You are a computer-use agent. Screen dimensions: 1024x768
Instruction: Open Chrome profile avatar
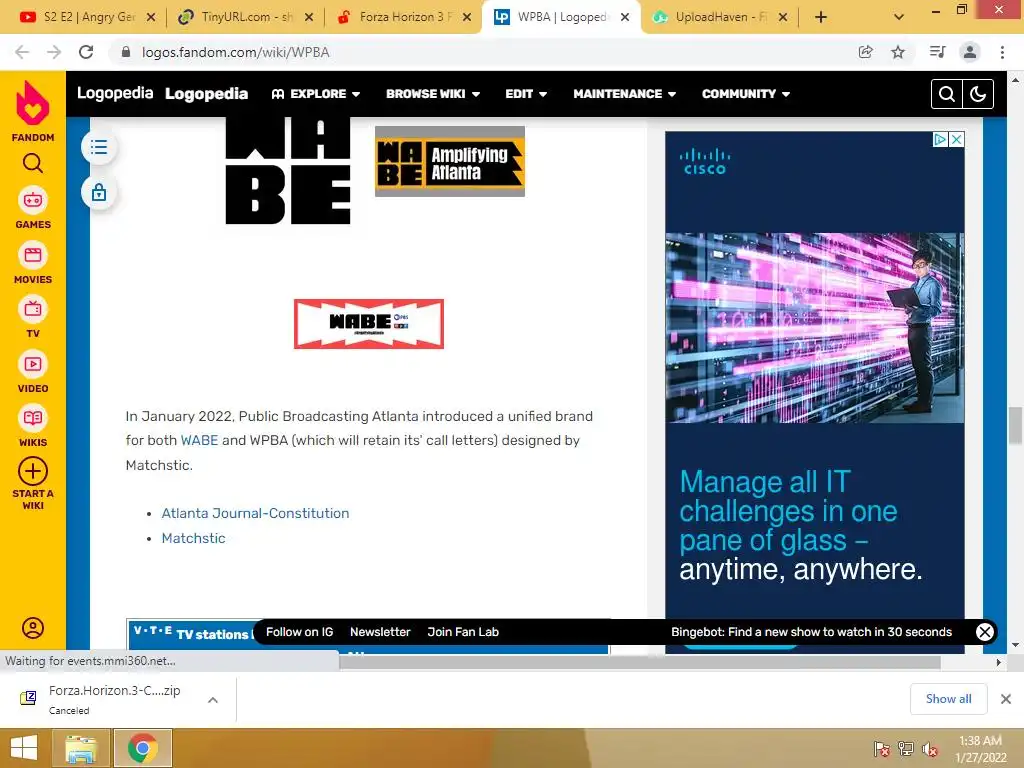[x=970, y=52]
